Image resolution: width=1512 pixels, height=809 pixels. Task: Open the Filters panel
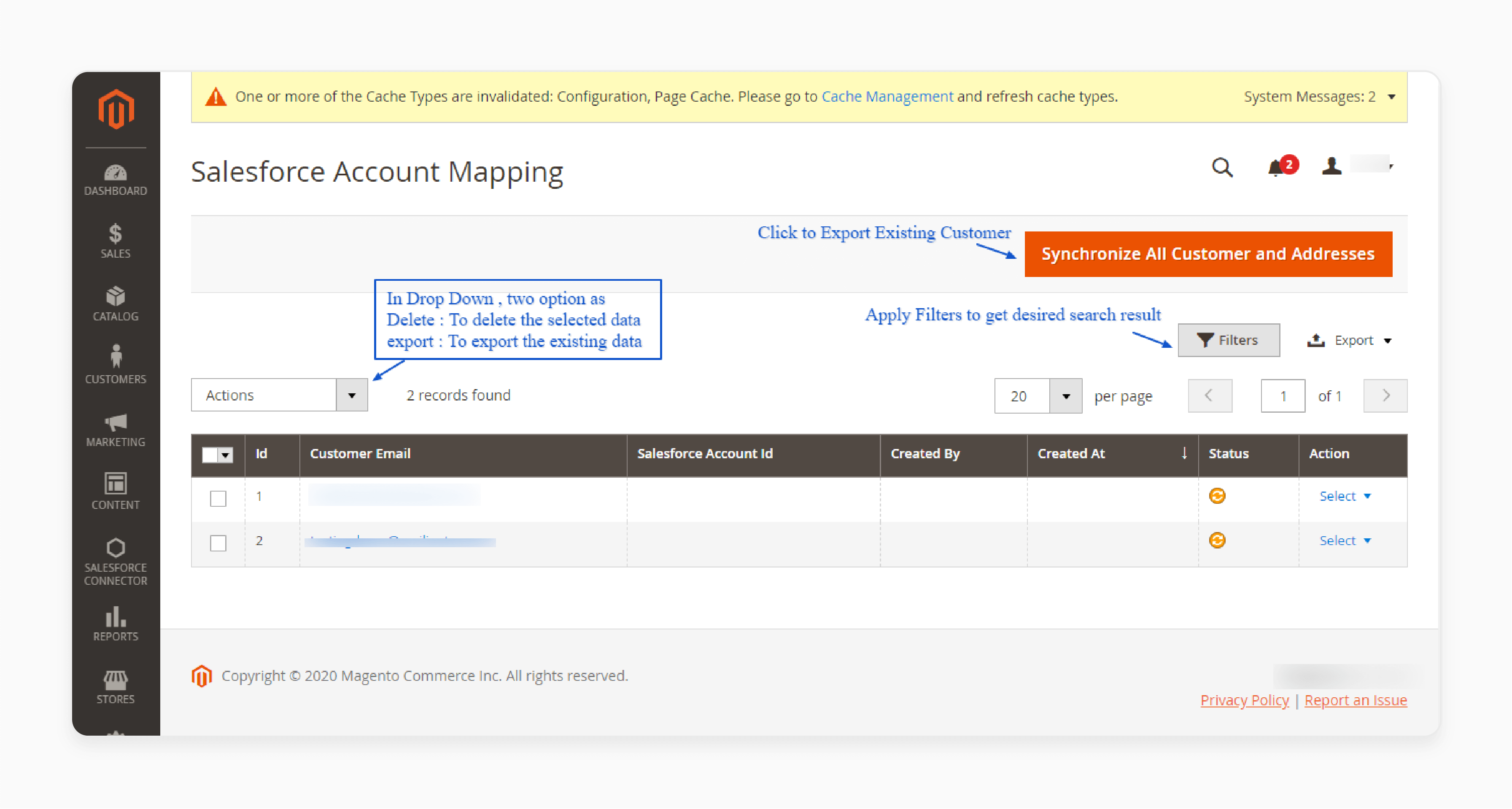[1229, 340]
